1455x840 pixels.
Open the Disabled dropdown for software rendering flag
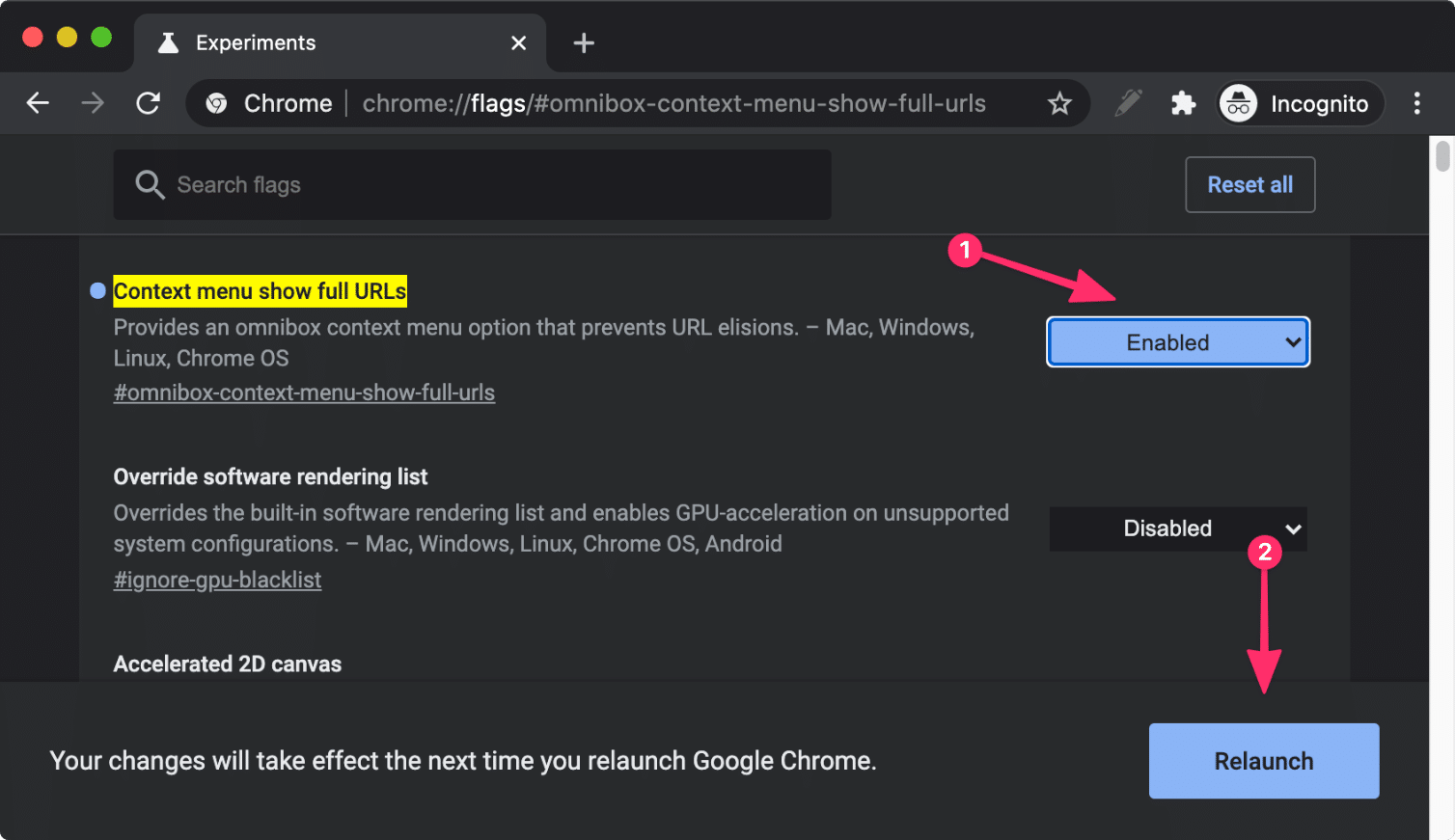pos(1177,528)
